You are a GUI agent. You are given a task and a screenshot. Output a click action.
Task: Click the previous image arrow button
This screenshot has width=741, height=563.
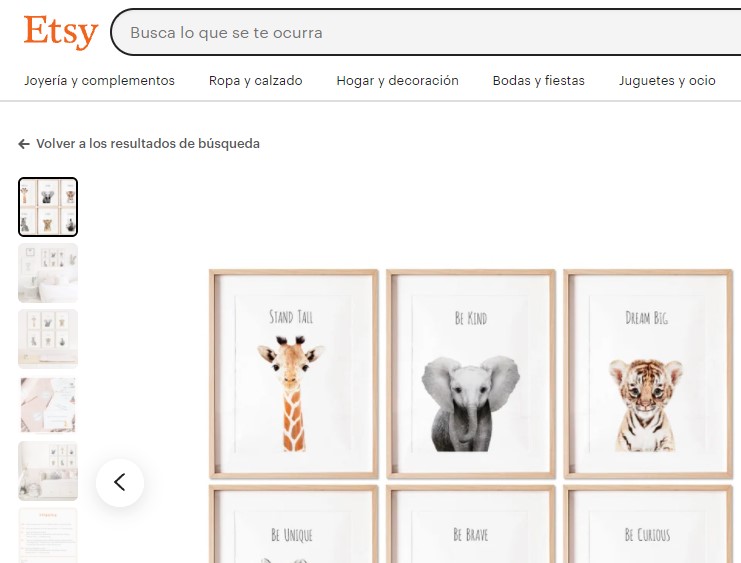(x=120, y=483)
